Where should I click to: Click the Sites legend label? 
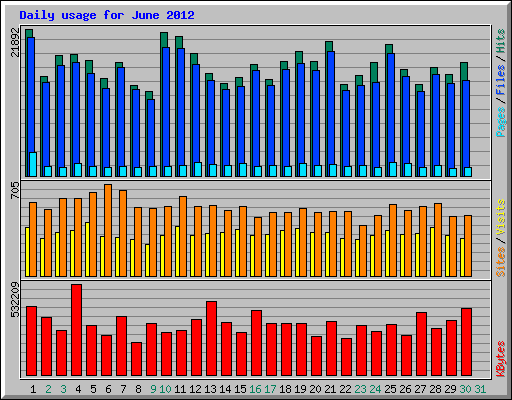501,262
